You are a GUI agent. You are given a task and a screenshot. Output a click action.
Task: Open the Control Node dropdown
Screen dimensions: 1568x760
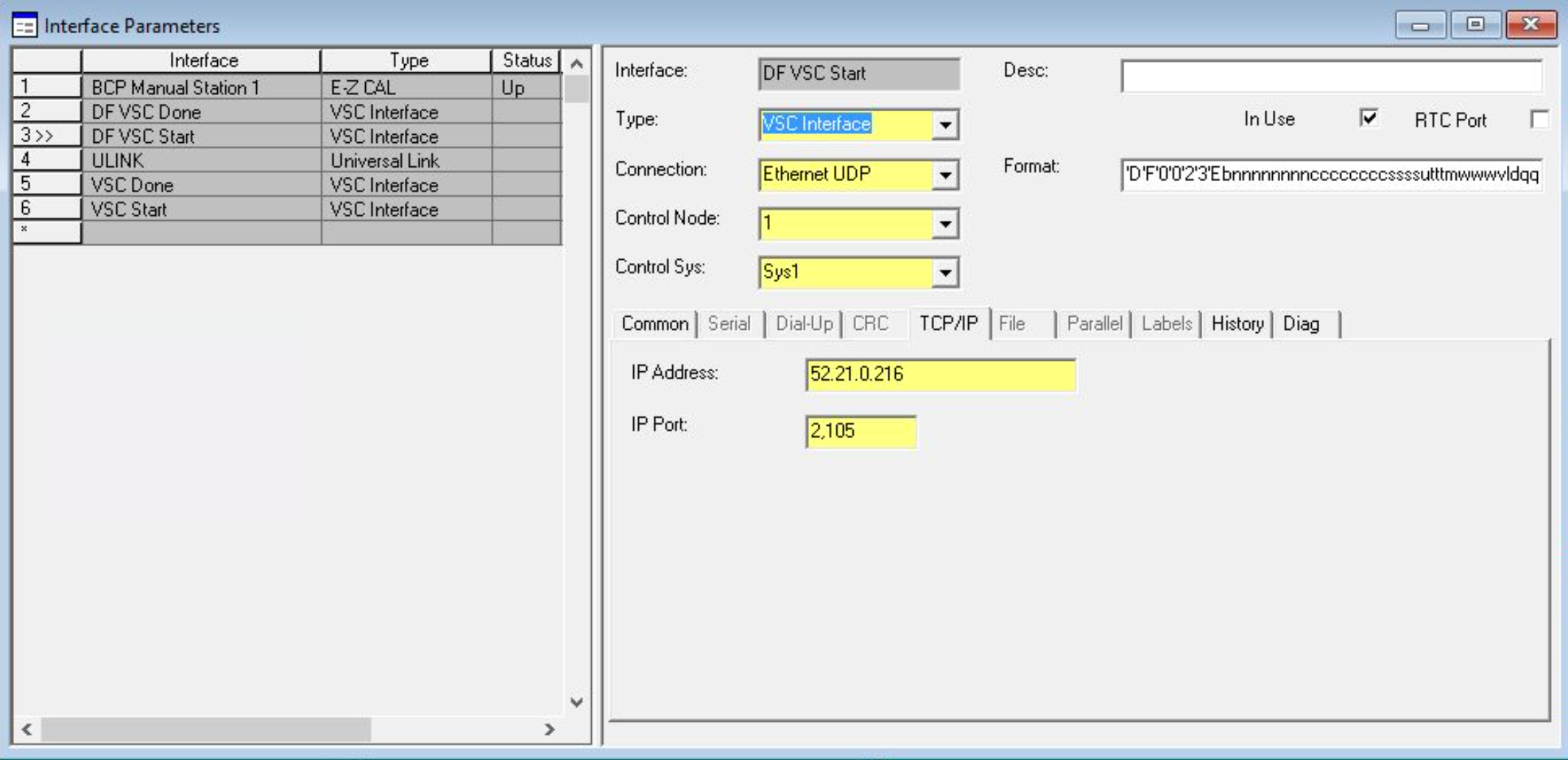pos(945,224)
